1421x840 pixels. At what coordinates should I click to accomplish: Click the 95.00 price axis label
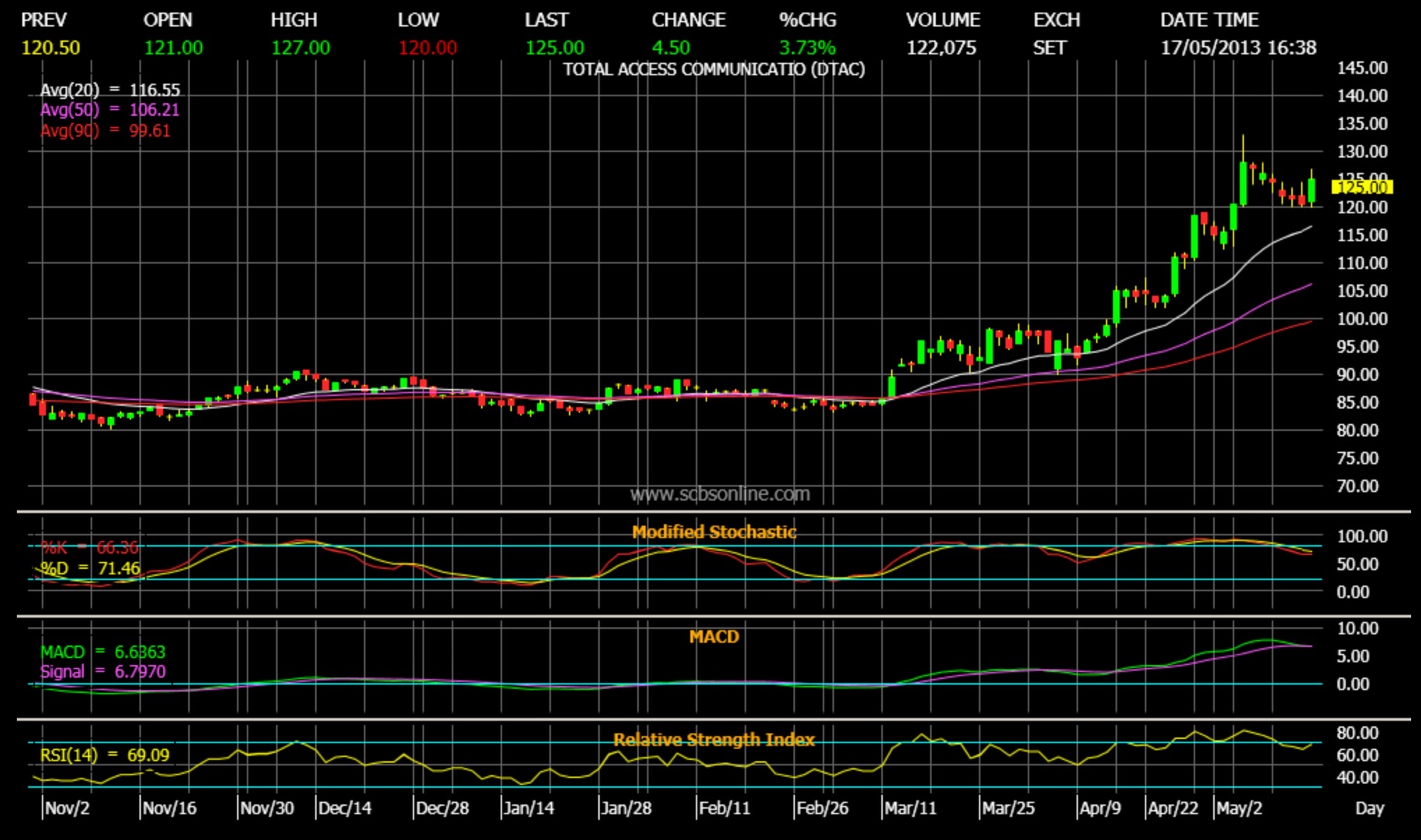[1358, 346]
